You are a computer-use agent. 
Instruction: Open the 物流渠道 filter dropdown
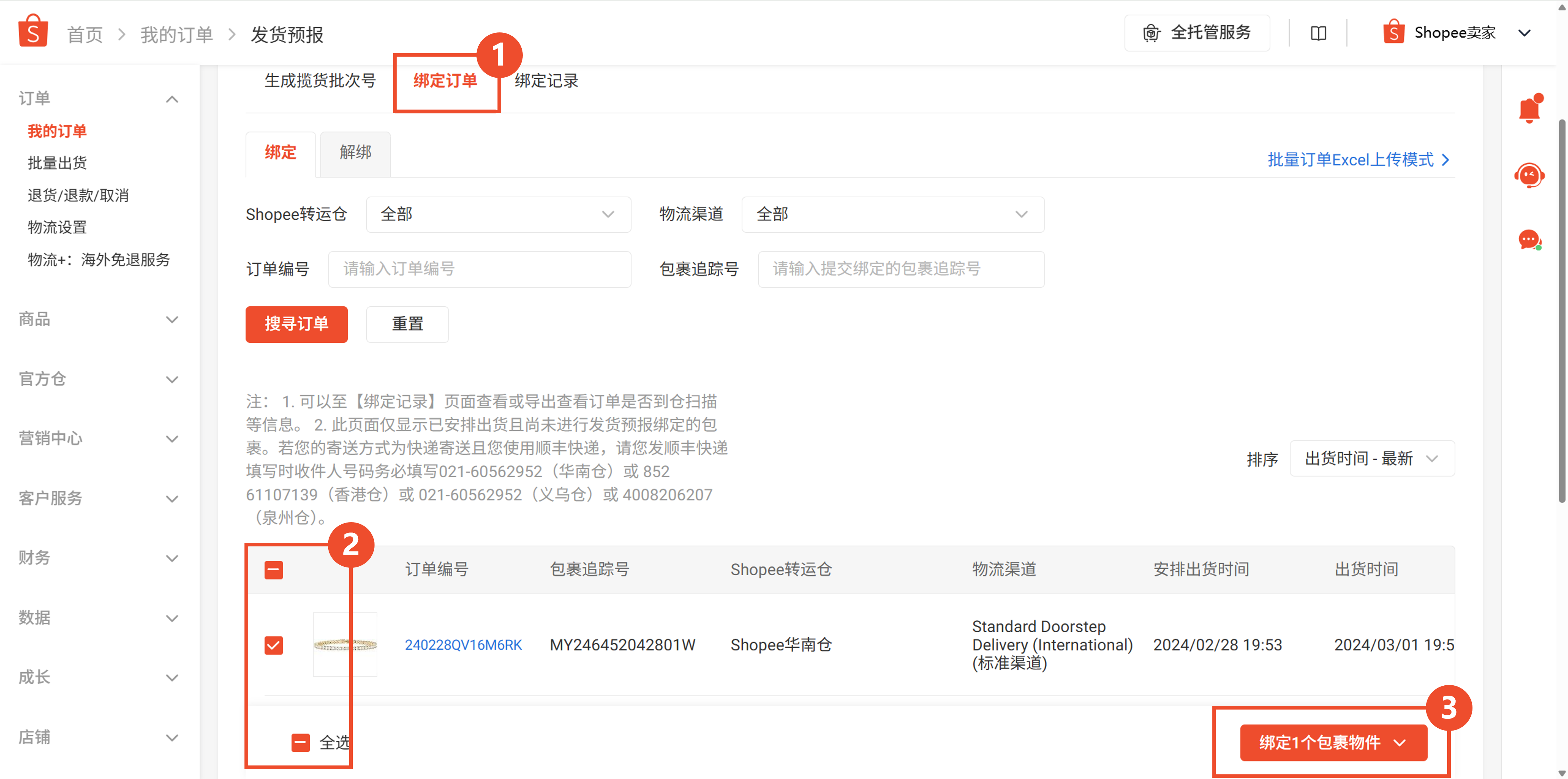pos(892,214)
